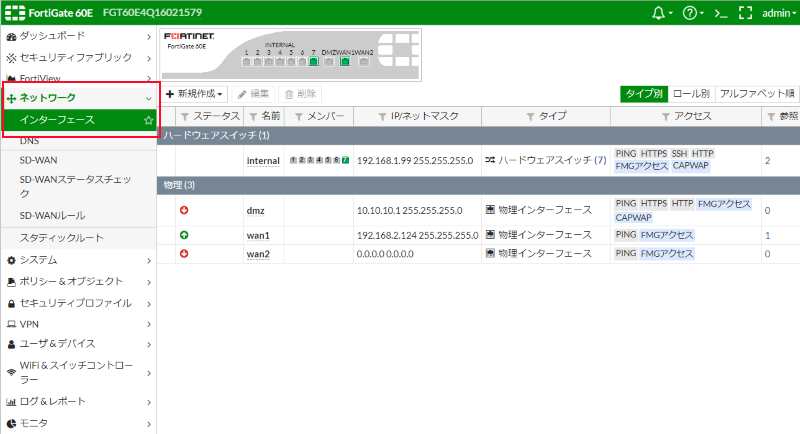Click IP 192.168.2.124 255.255.255.0 cell

pyautogui.click(x=417, y=236)
